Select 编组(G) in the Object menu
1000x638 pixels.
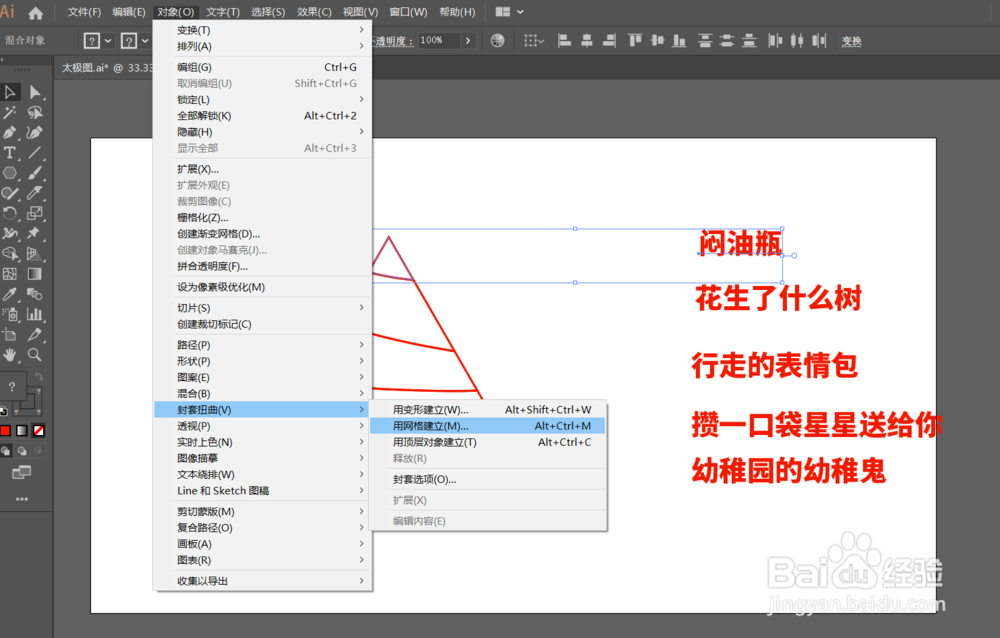tap(263, 67)
